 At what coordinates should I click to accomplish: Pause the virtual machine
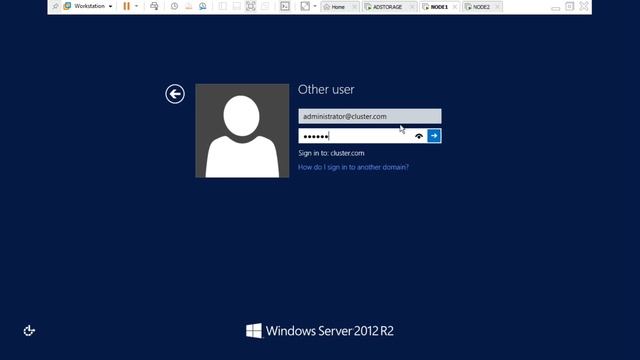coord(127,6)
